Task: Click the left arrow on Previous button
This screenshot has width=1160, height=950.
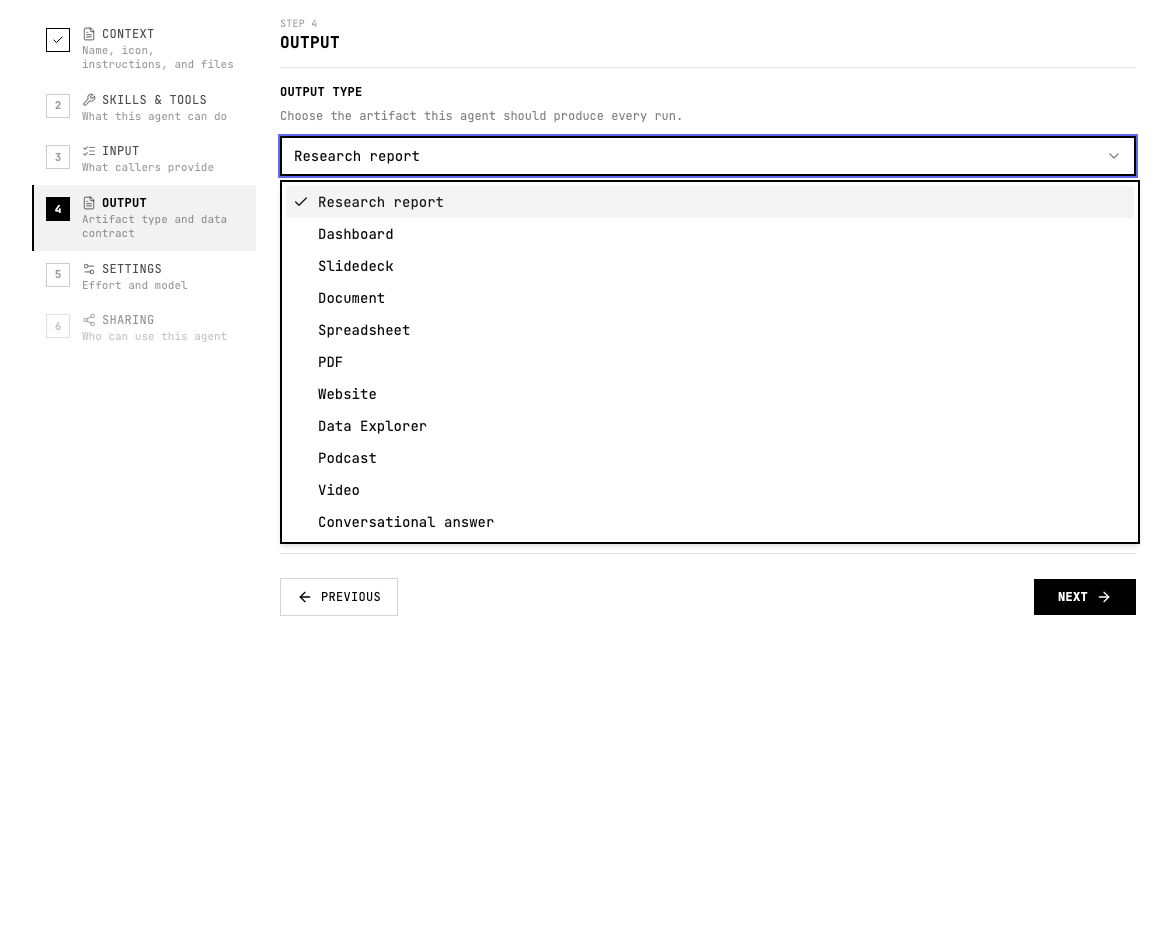Action: coord(304,597)
